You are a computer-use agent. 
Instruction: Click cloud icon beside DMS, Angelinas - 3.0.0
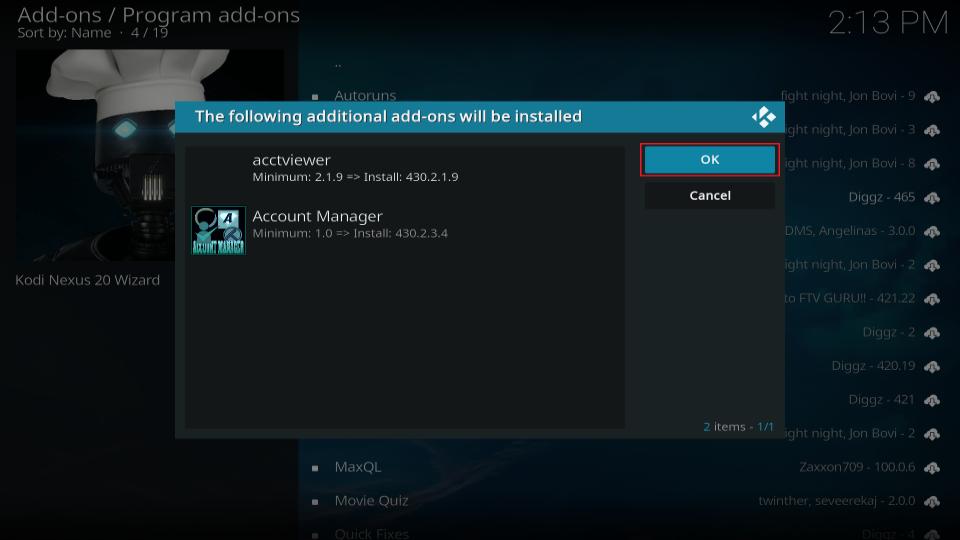932,231
